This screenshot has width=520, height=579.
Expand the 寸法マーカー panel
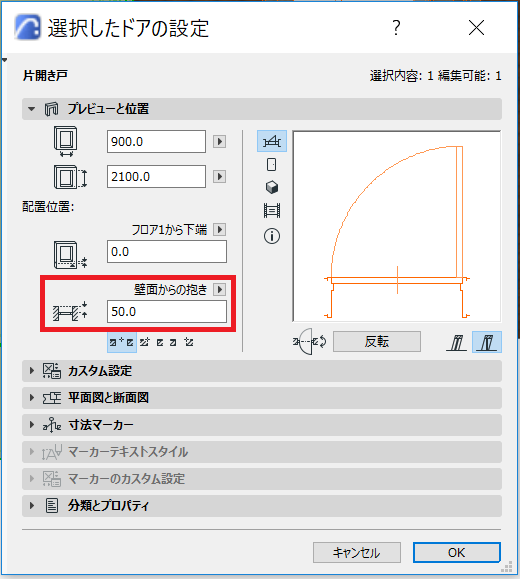coord(32,425)
